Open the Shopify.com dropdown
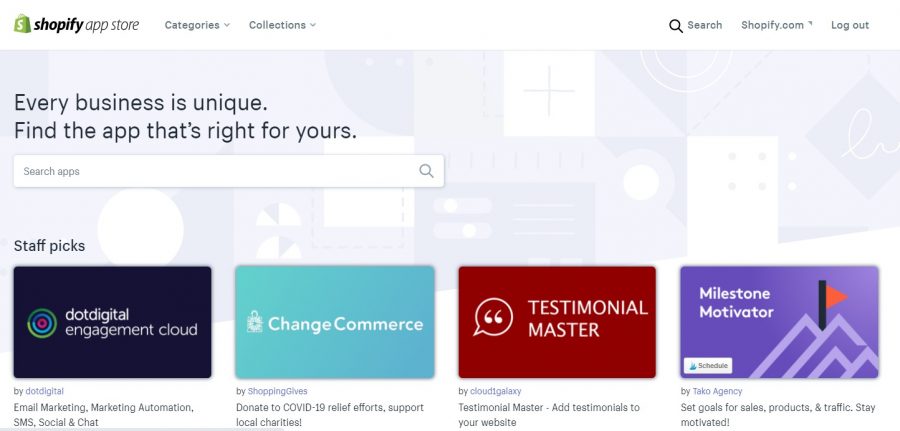The height and width of the screenshot is (431, 900). [x=777, y=25]
